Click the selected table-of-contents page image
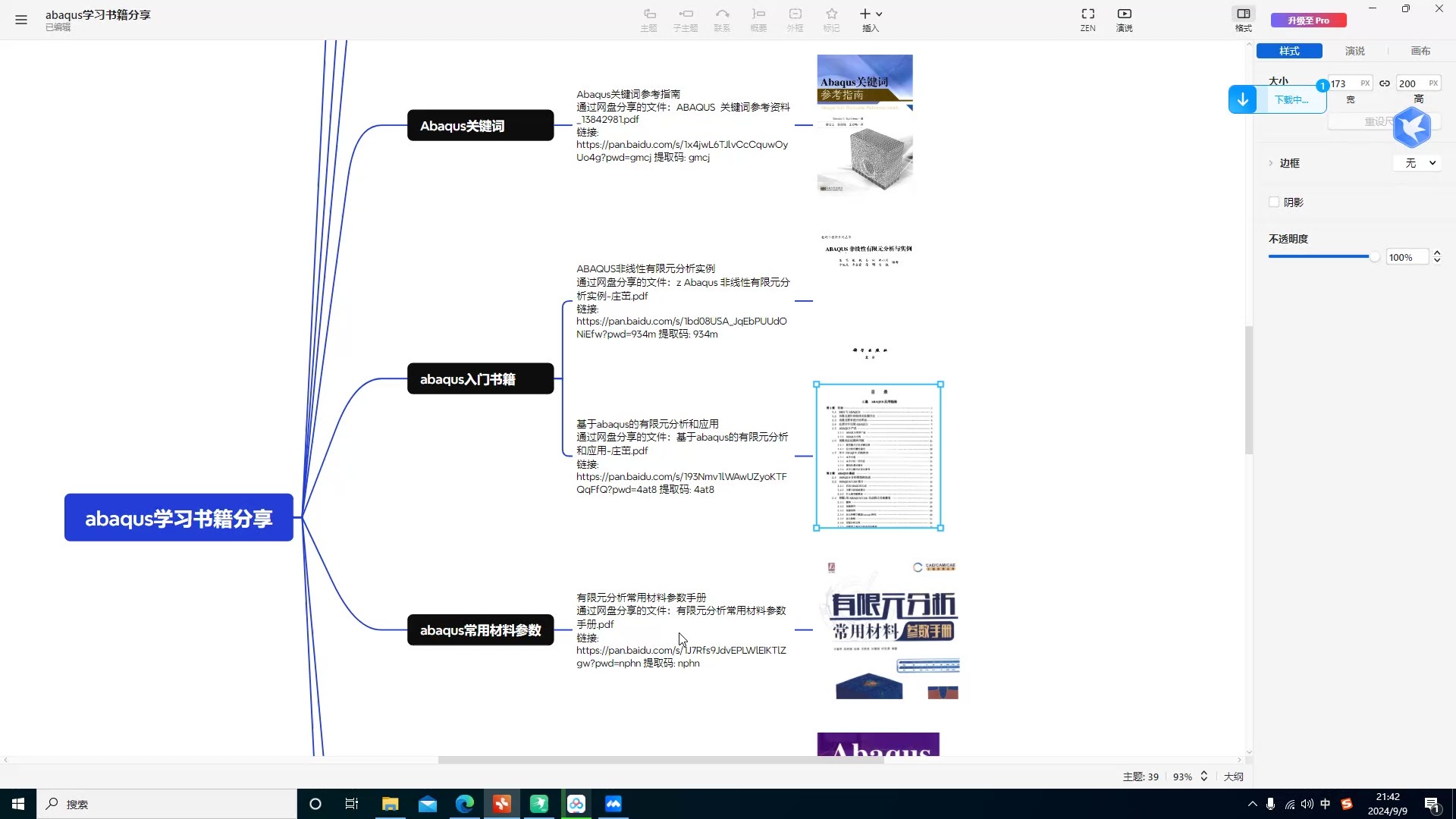The image size is (1456, 819). [878, 456]
